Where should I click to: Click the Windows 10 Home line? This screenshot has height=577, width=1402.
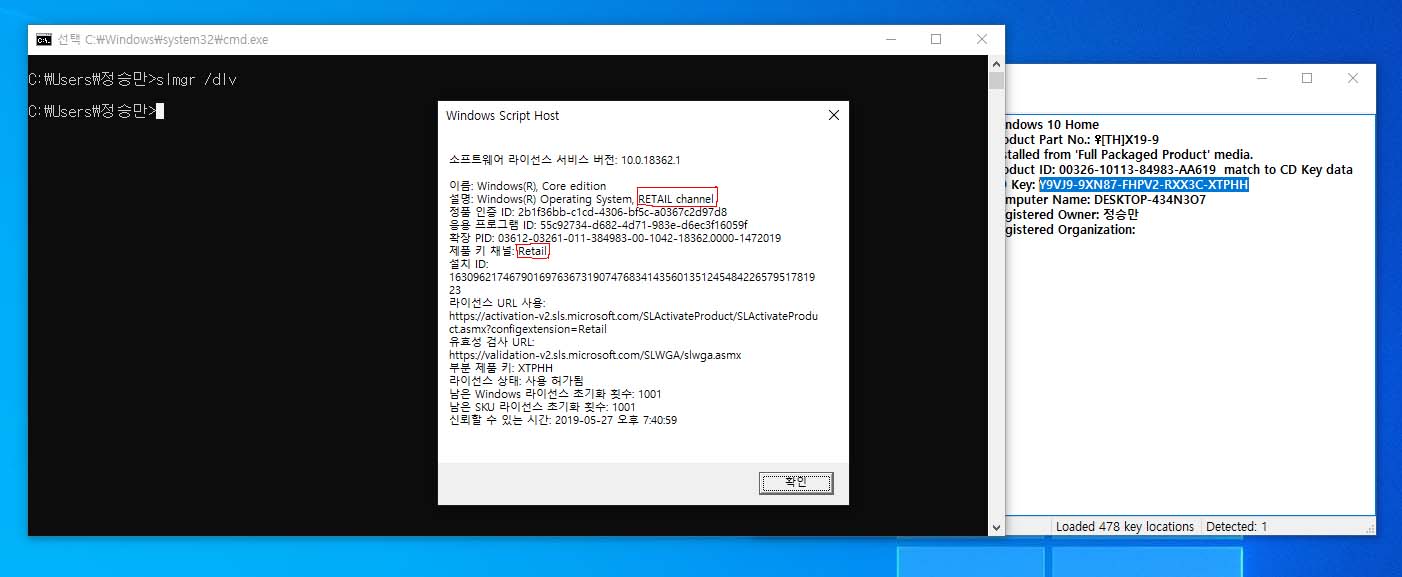pos(1052,125)
